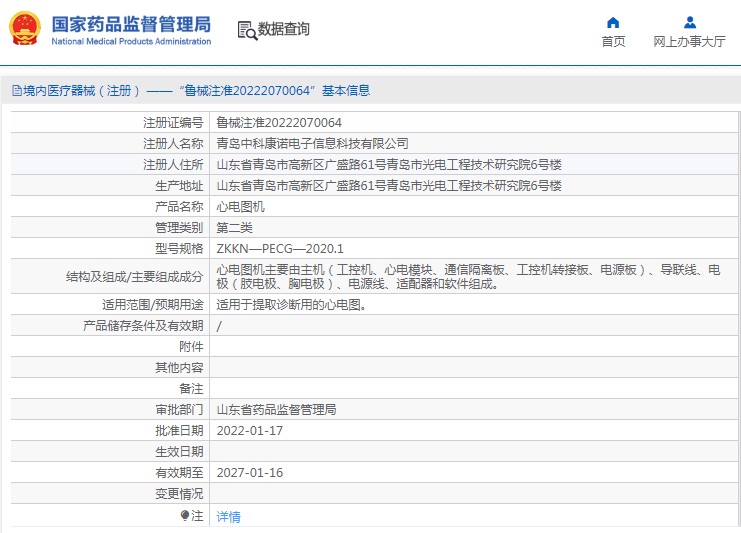Open the 详情 details link
The image size is (741, 533).
(228, 517)
